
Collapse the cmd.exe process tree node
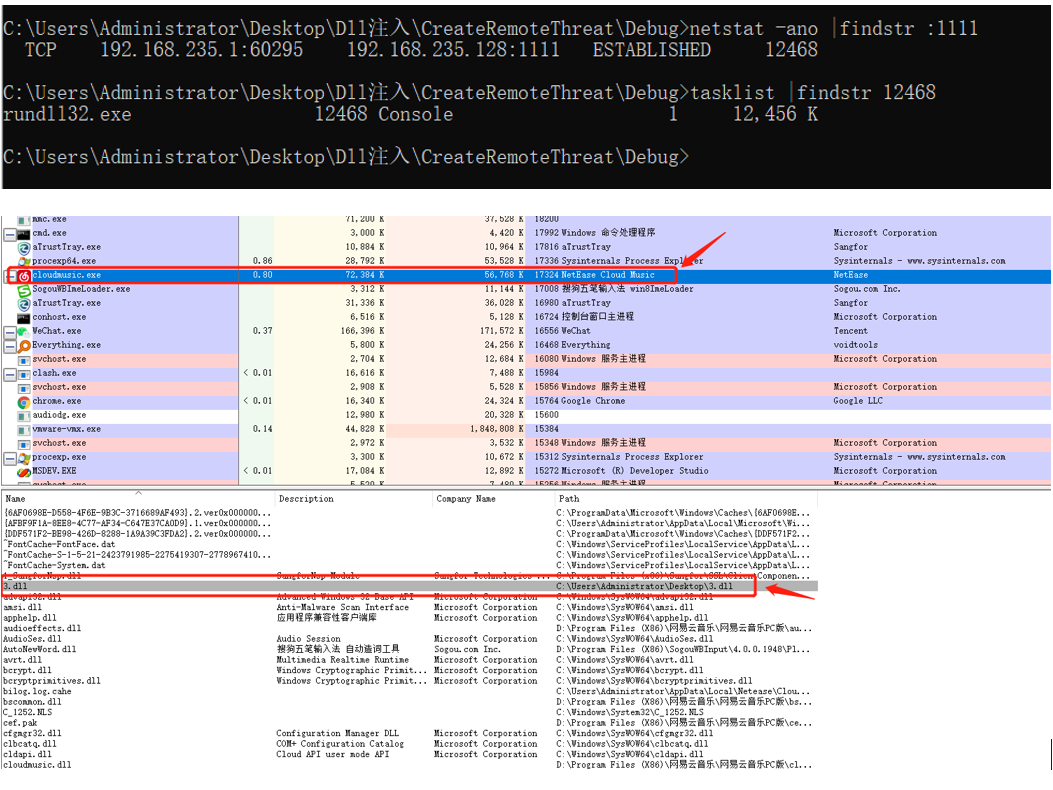click(x=10, y=234)
